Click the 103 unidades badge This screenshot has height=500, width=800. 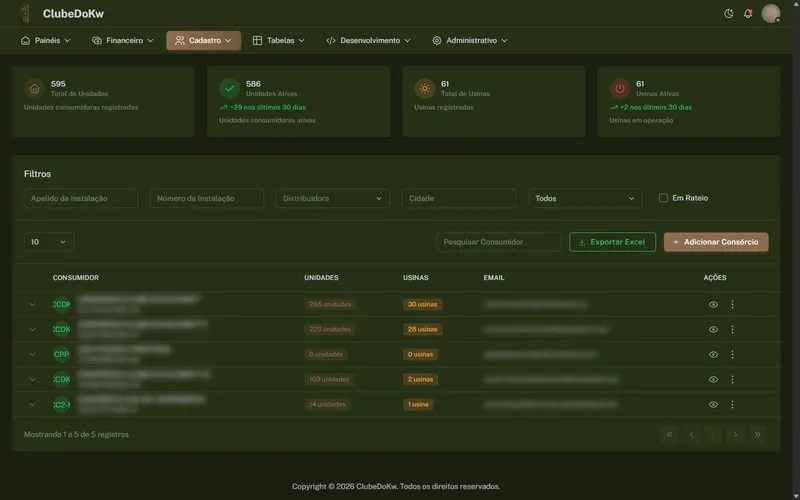pyautogui.click(x=329, y=380)
